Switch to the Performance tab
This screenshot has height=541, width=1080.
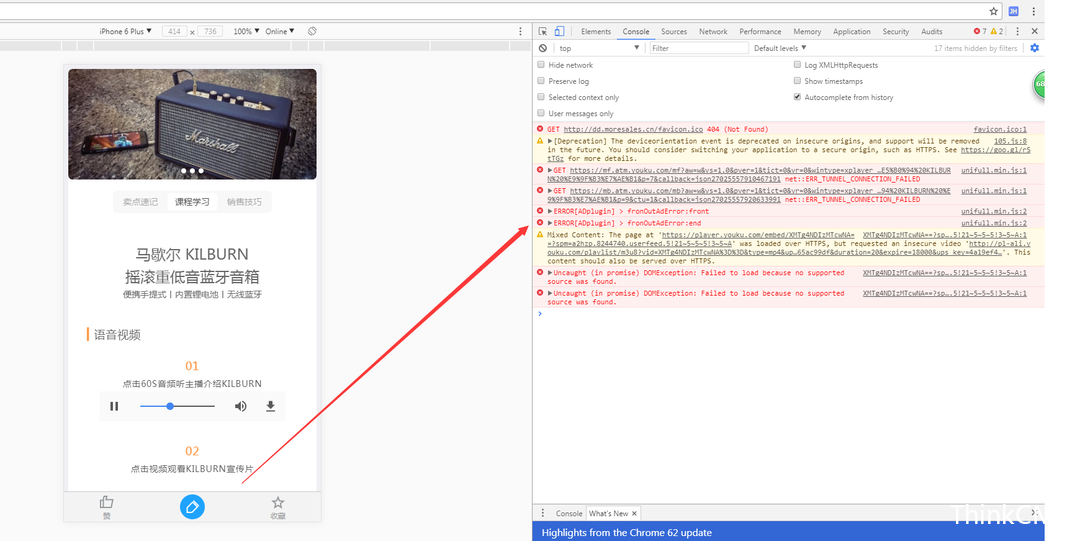pyautogui.click(x=760, y=32)
